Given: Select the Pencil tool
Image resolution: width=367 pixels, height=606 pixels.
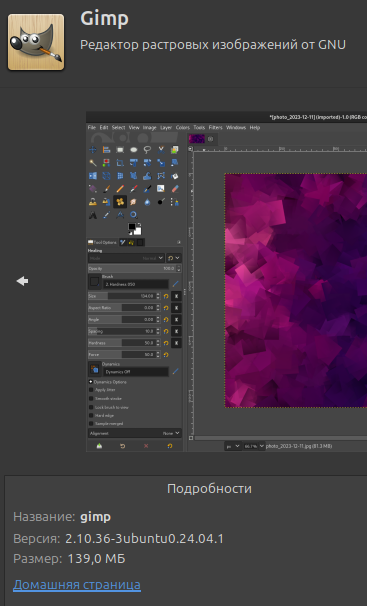Looking at the screenshot, I should (120, 189).
